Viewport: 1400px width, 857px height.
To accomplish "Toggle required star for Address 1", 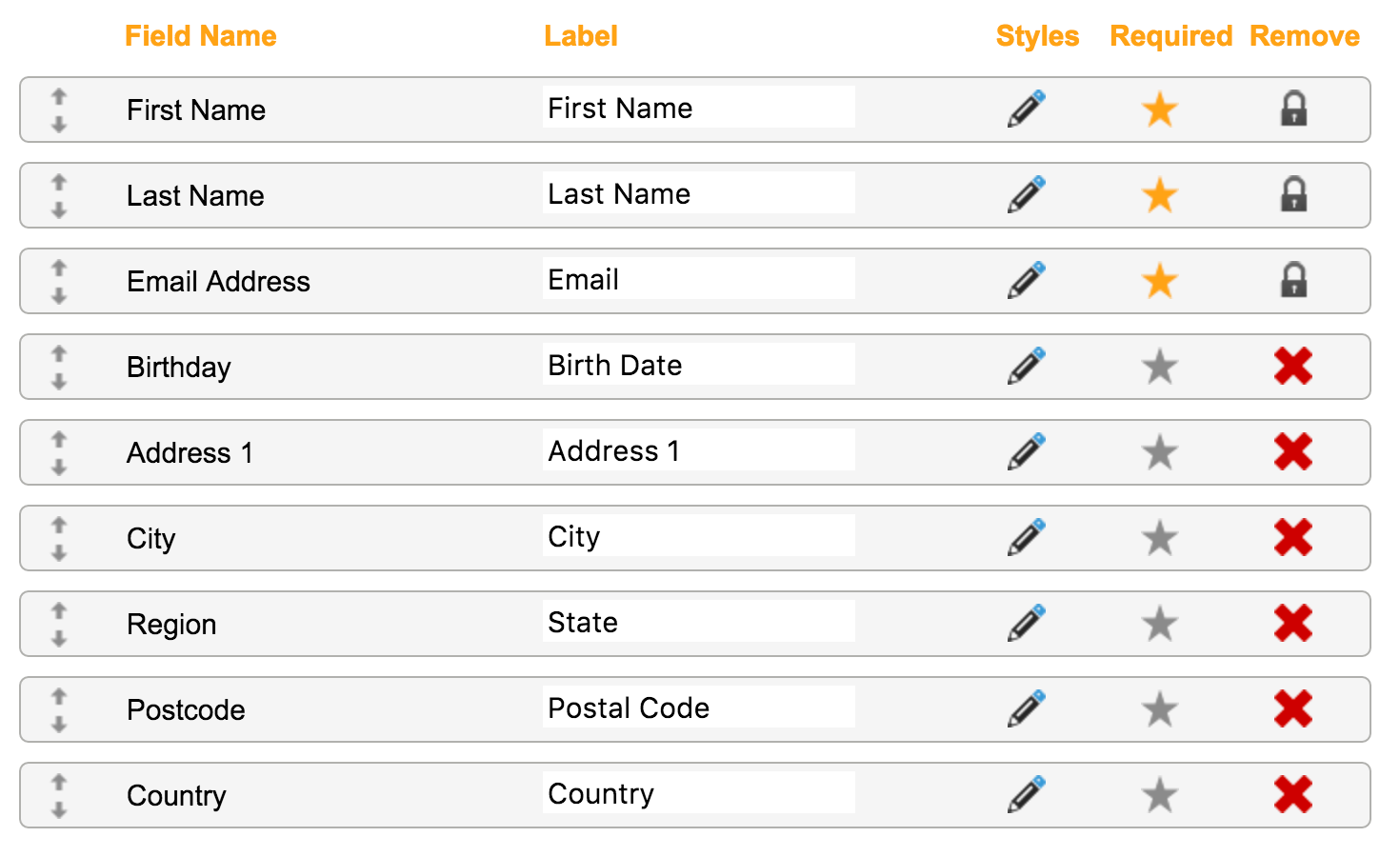I will tap(1160, 451).
